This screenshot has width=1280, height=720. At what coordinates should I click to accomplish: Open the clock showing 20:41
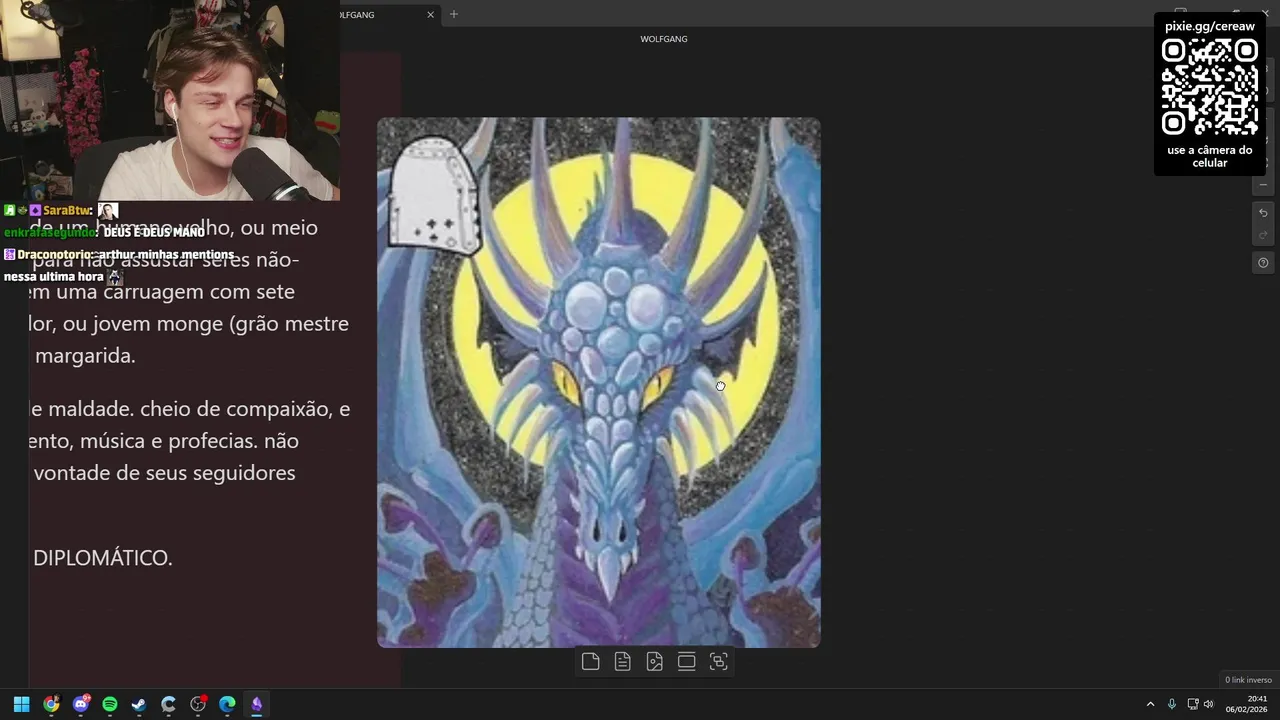[1247, 704]
